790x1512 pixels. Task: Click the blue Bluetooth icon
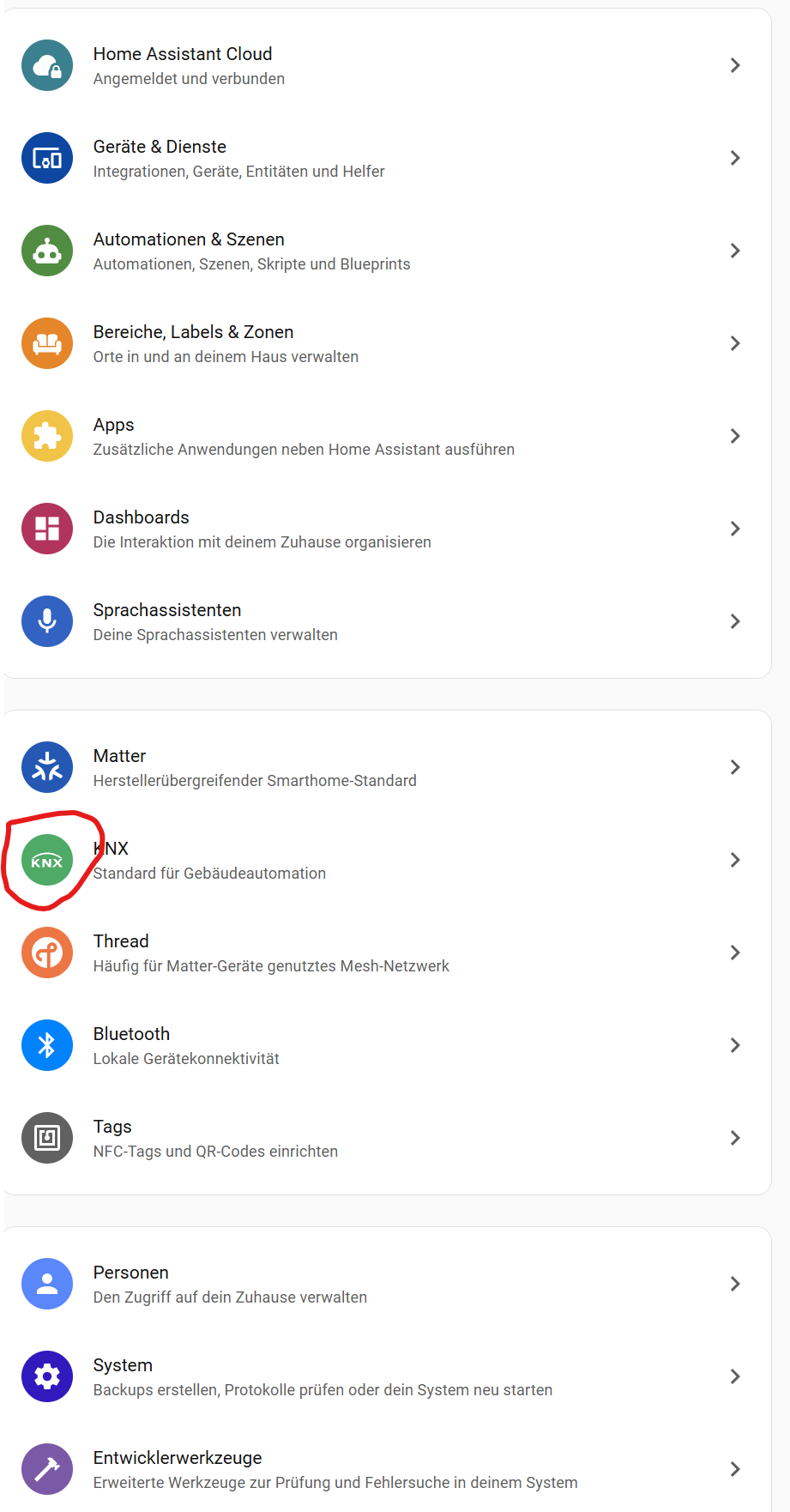(47, 1045)
